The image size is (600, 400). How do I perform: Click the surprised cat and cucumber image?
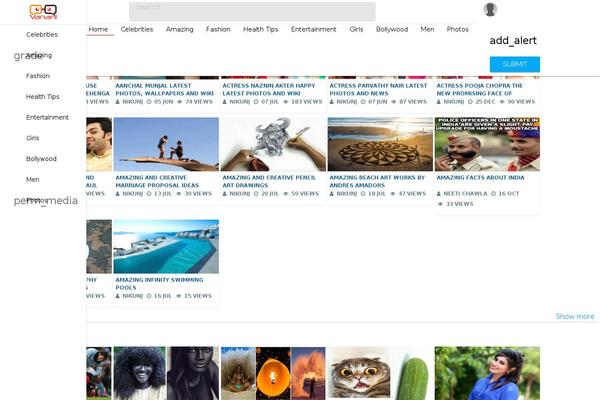(379, 374)
